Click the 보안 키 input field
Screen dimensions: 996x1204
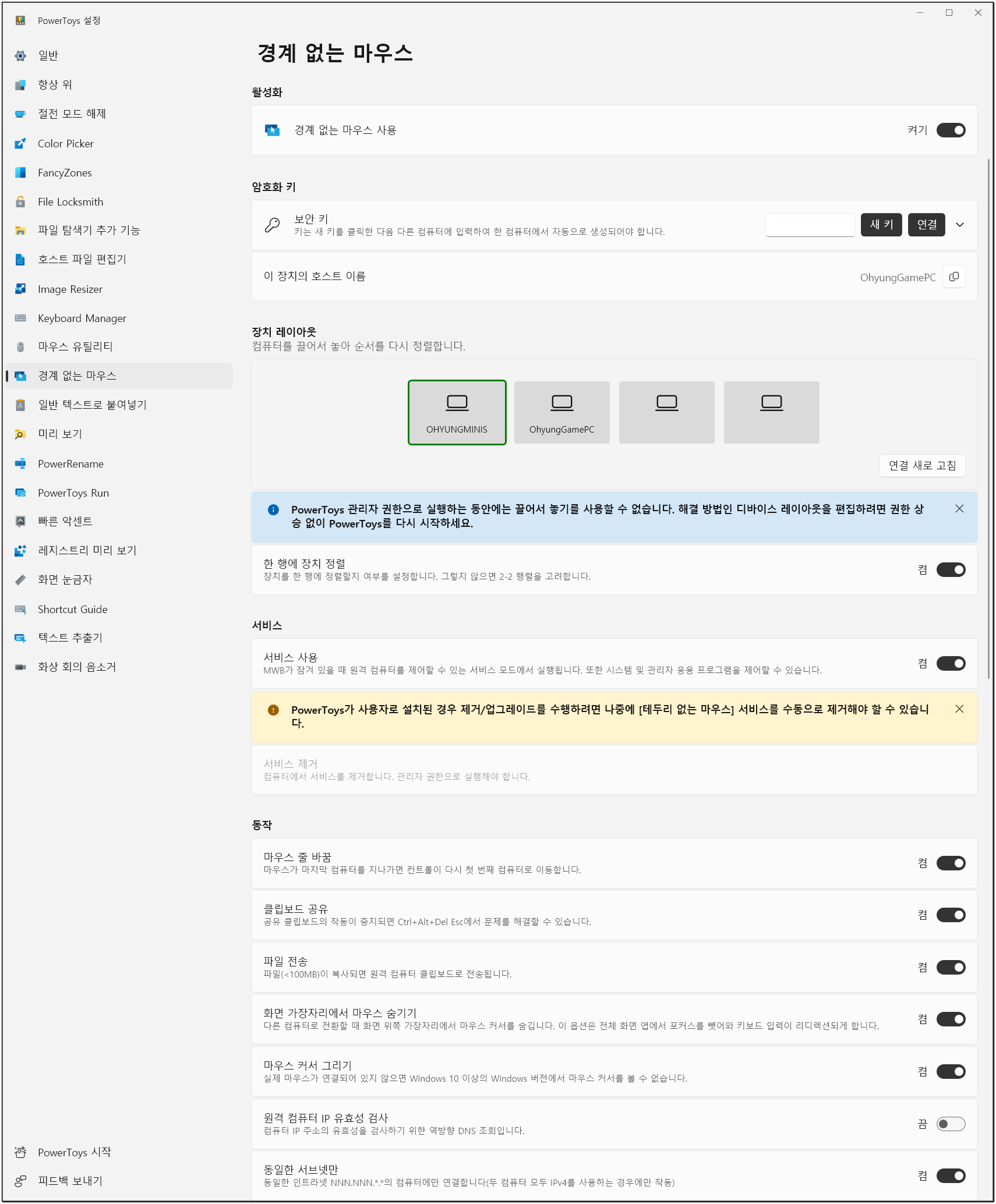810,225
